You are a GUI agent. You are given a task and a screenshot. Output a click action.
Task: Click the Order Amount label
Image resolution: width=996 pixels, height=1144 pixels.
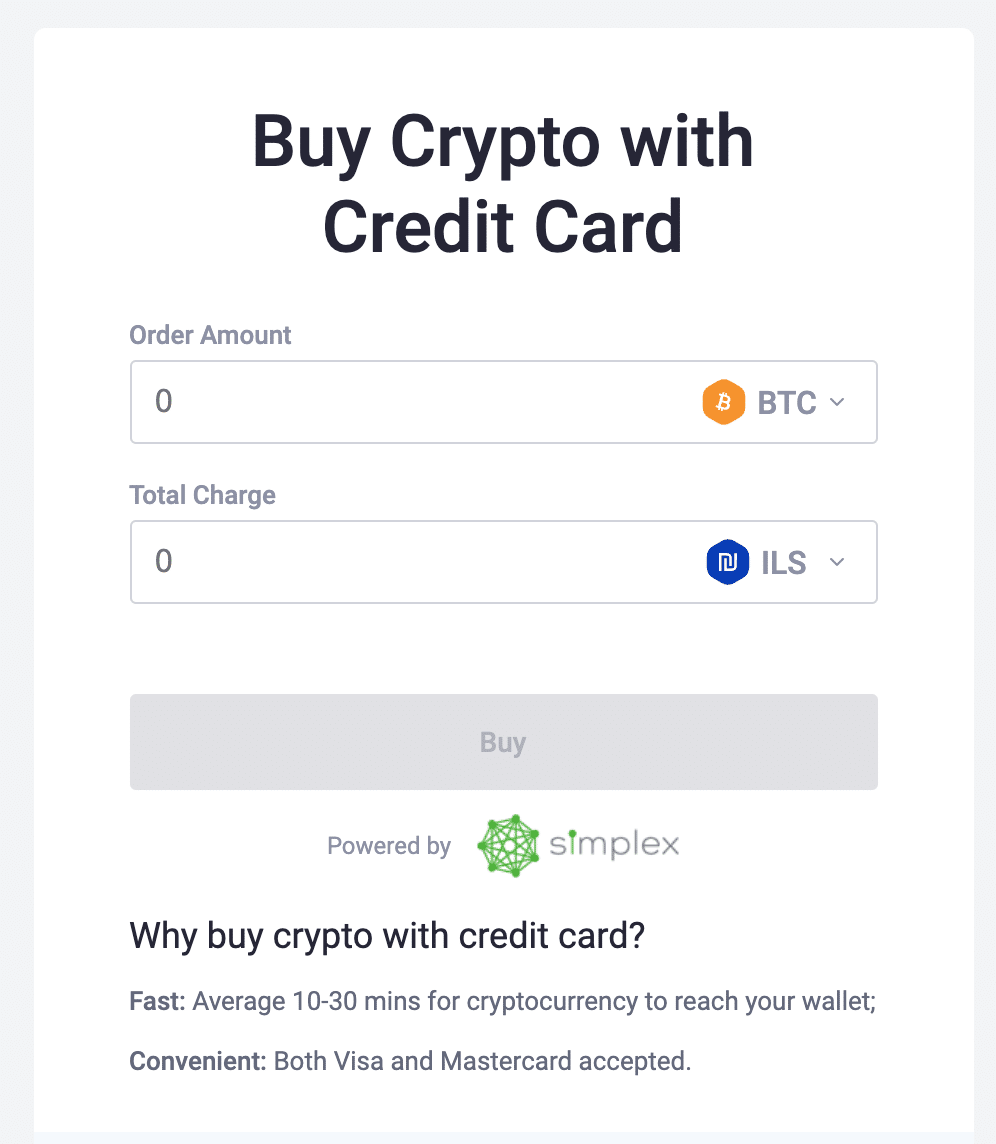pos(210,335)
